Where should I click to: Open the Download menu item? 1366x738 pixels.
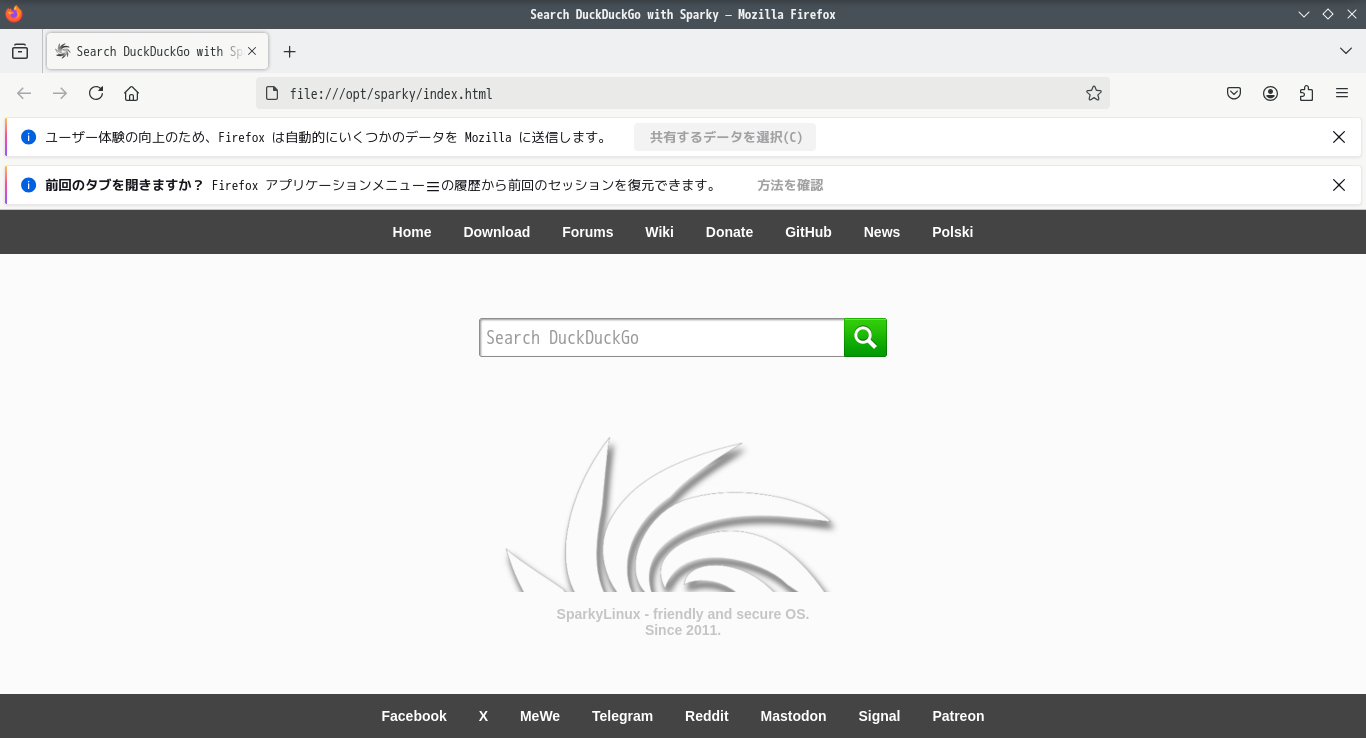point(497,232)
